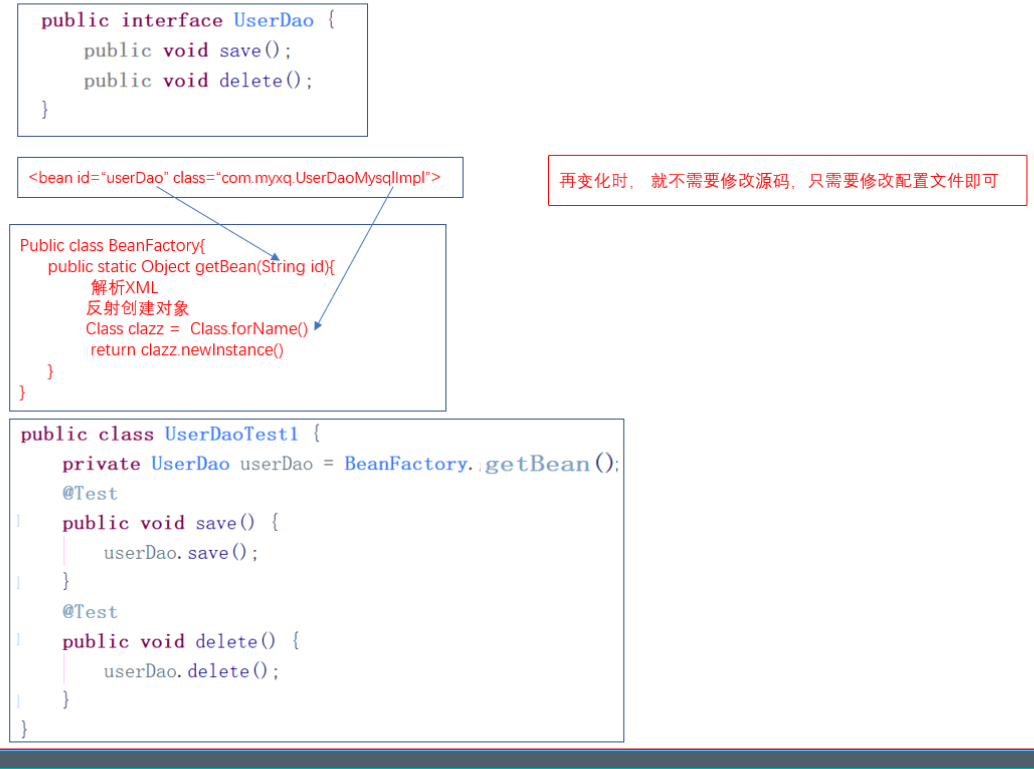Click 'BeanFactory' in the private userDao field line
Viewport: 1034px width, 769px height.
point(406,464)
